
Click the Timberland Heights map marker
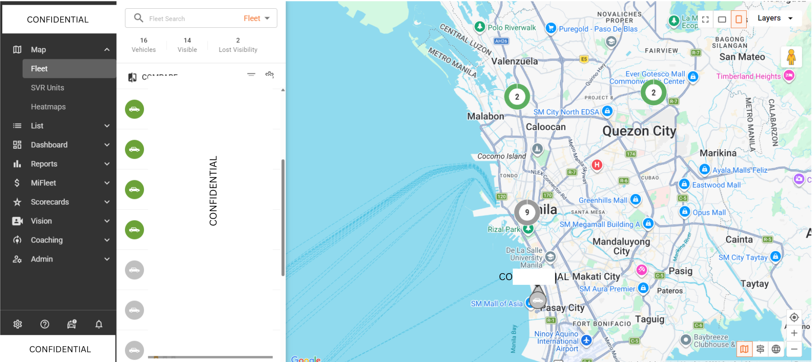pos(789,76)
